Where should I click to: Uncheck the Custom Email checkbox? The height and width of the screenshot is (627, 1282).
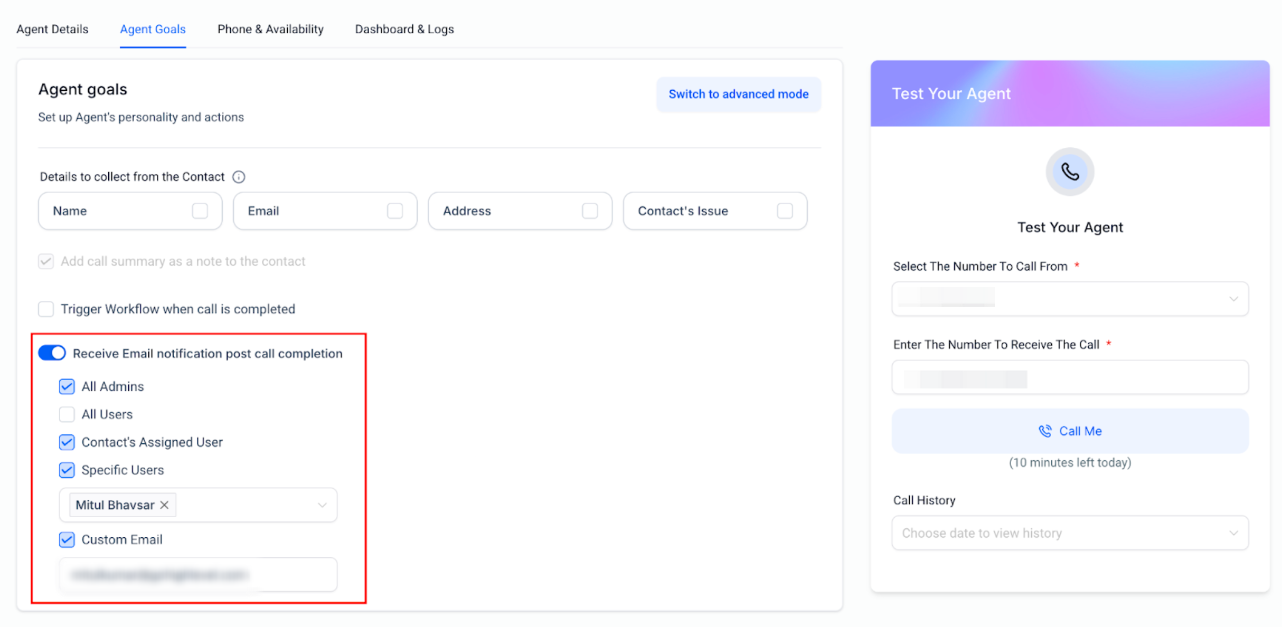pos(67,539)
